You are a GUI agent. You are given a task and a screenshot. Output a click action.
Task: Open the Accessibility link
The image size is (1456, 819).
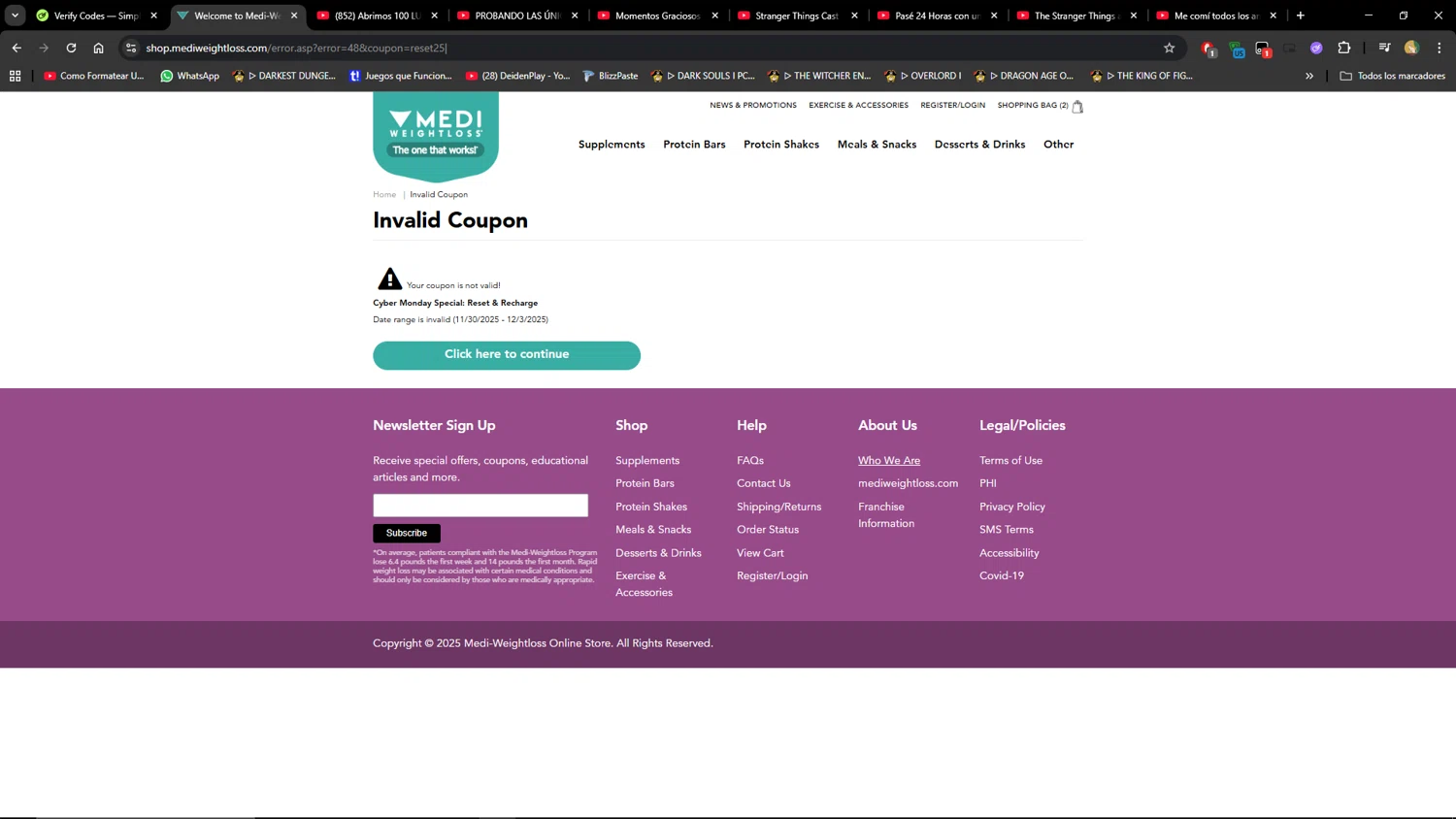tap(1009, 553)
